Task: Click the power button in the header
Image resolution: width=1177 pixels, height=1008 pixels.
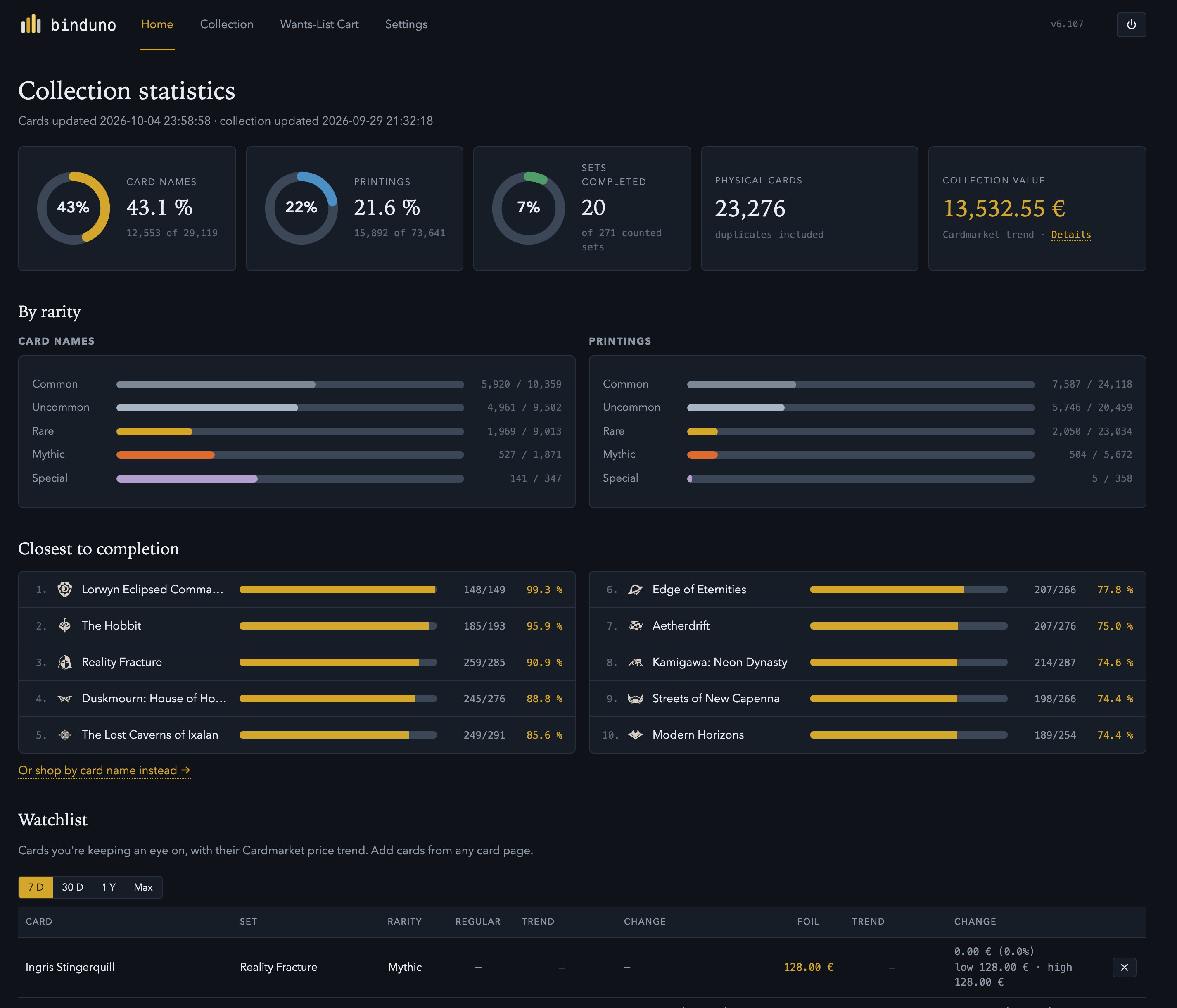Action: click(1131, 24)
